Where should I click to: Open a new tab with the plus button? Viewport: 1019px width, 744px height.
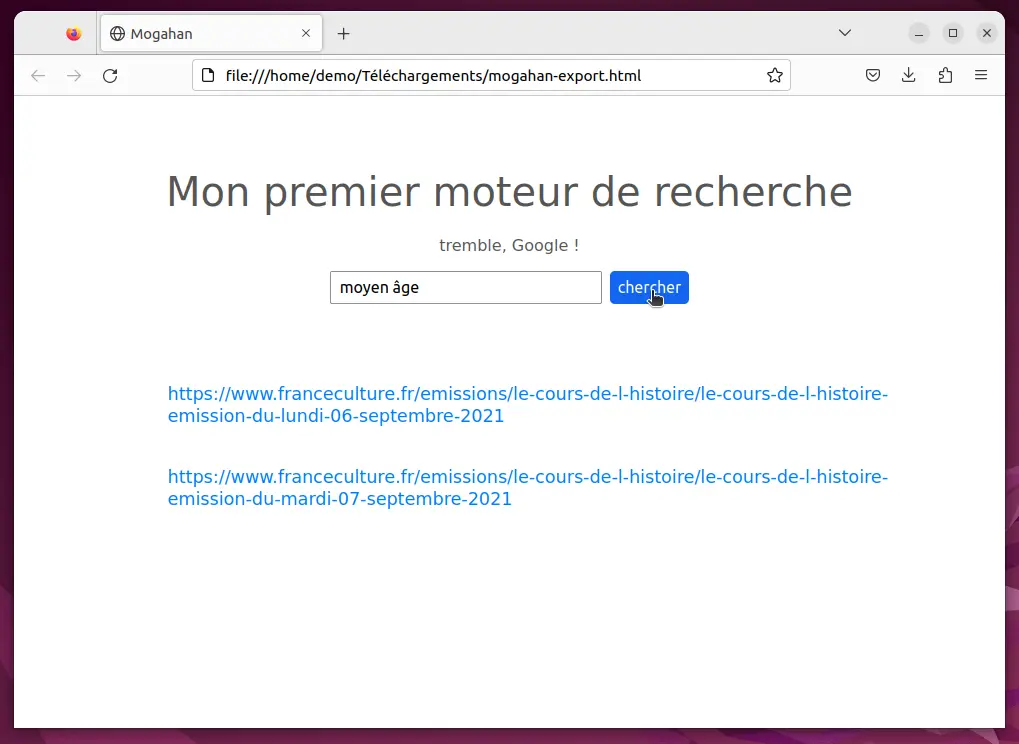[344, 33]
